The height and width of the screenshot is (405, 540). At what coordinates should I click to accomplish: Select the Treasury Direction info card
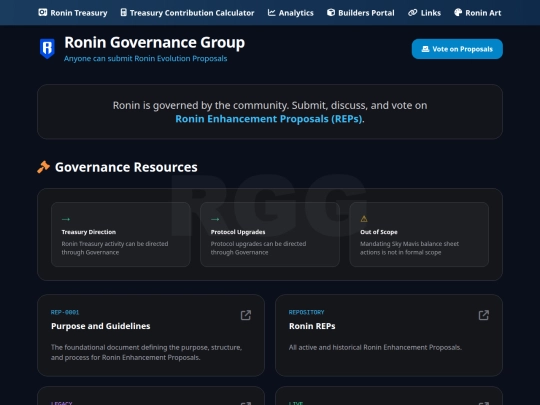pos(121,234)
